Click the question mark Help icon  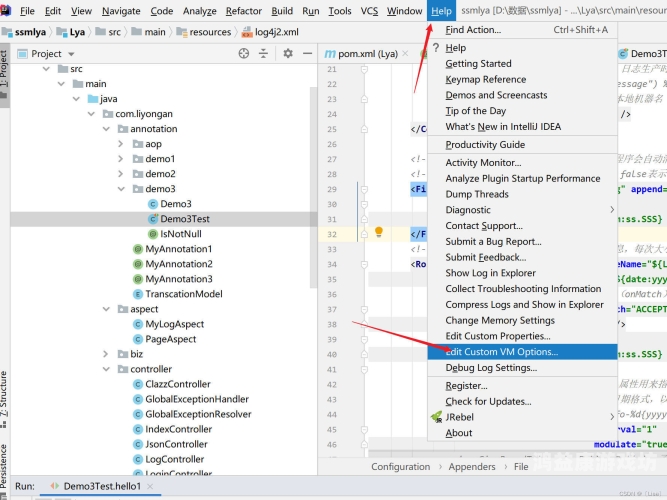click(436, 47)
